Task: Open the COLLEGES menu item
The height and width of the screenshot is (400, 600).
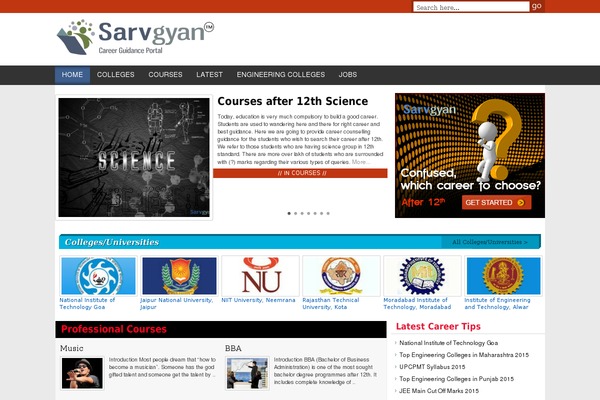Action: (x=116, y=75)
